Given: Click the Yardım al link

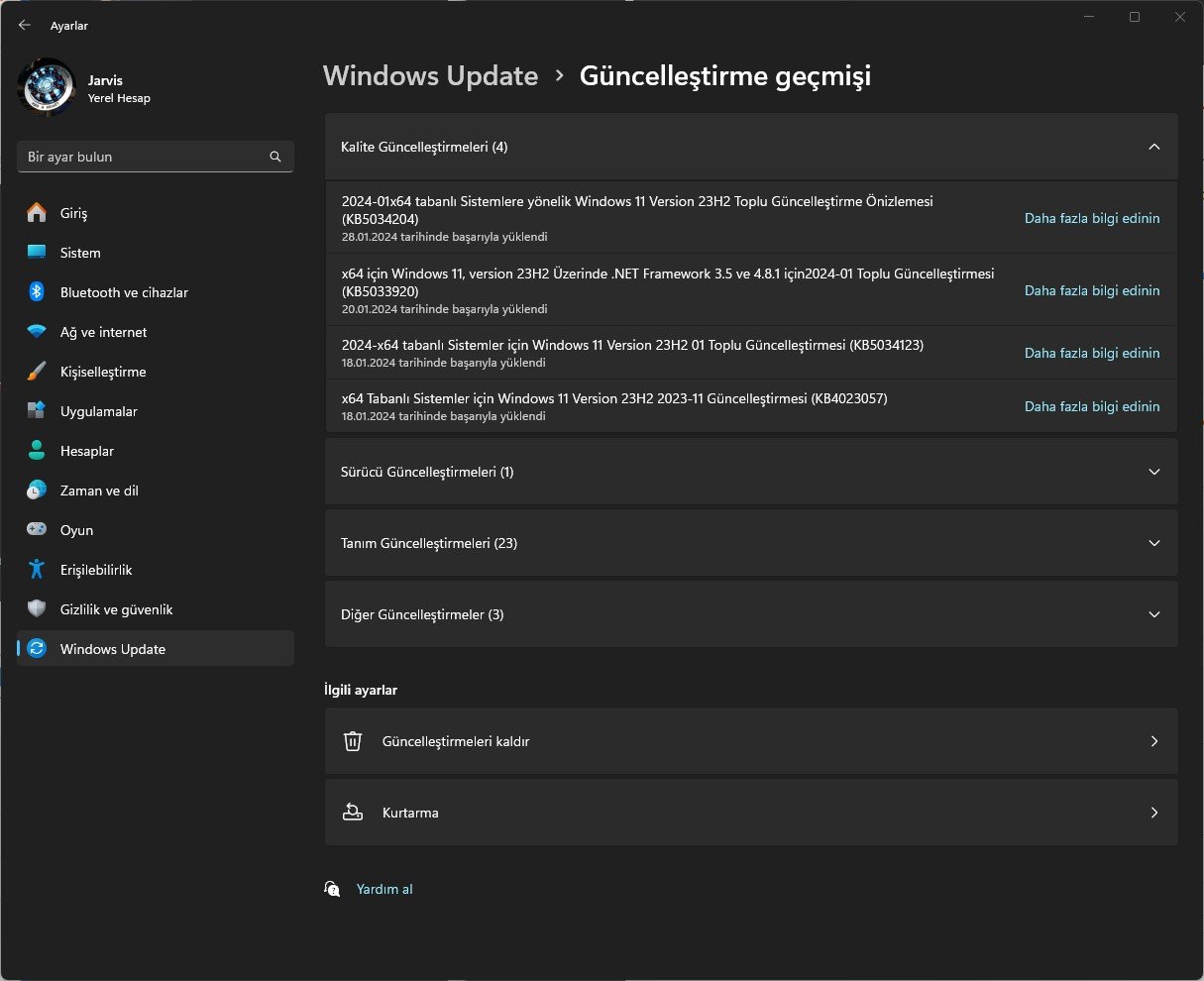Looking at the screenshot, I should point(384,889).
